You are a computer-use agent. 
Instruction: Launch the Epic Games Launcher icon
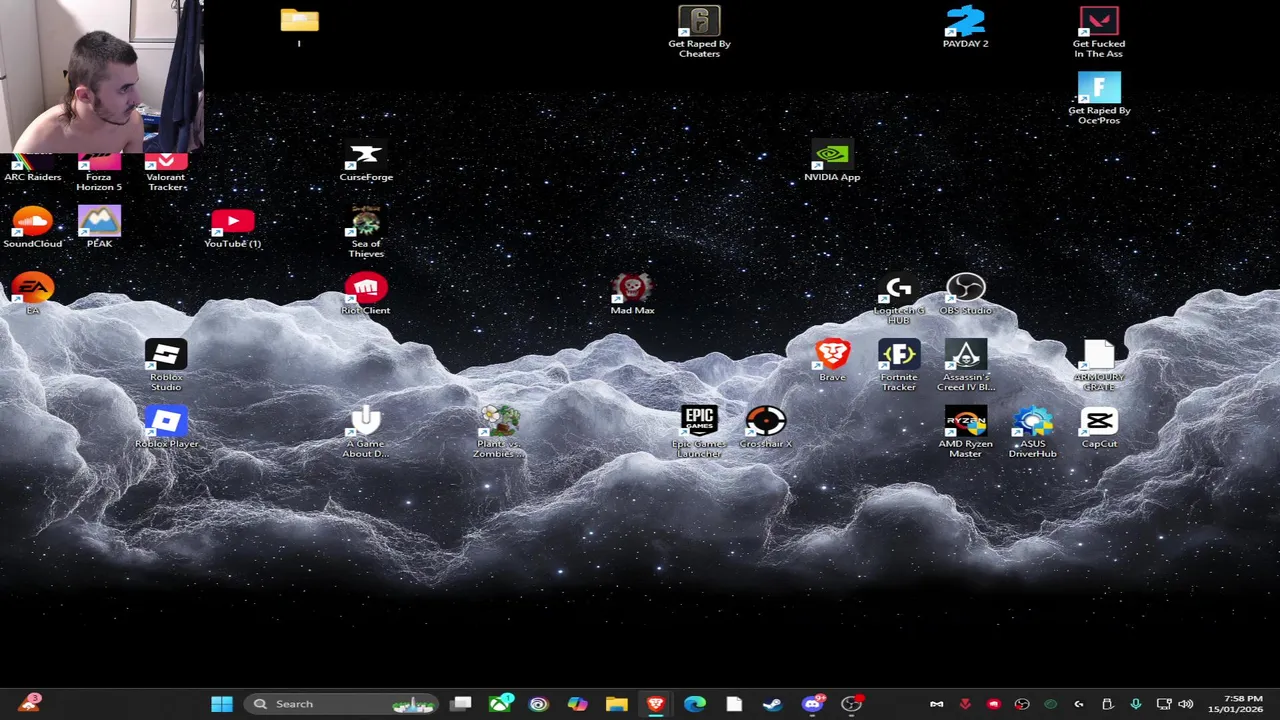pos(699,432)
